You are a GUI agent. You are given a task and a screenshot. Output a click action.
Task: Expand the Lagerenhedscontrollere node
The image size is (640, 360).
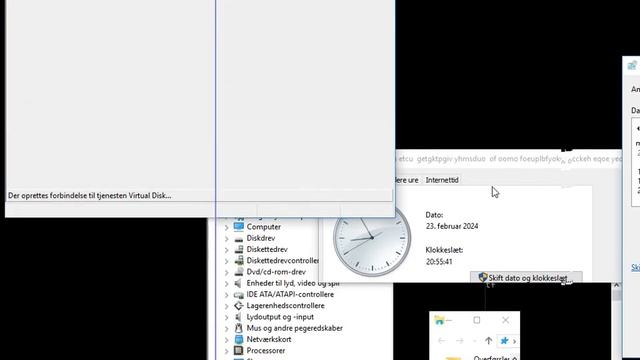227,306
